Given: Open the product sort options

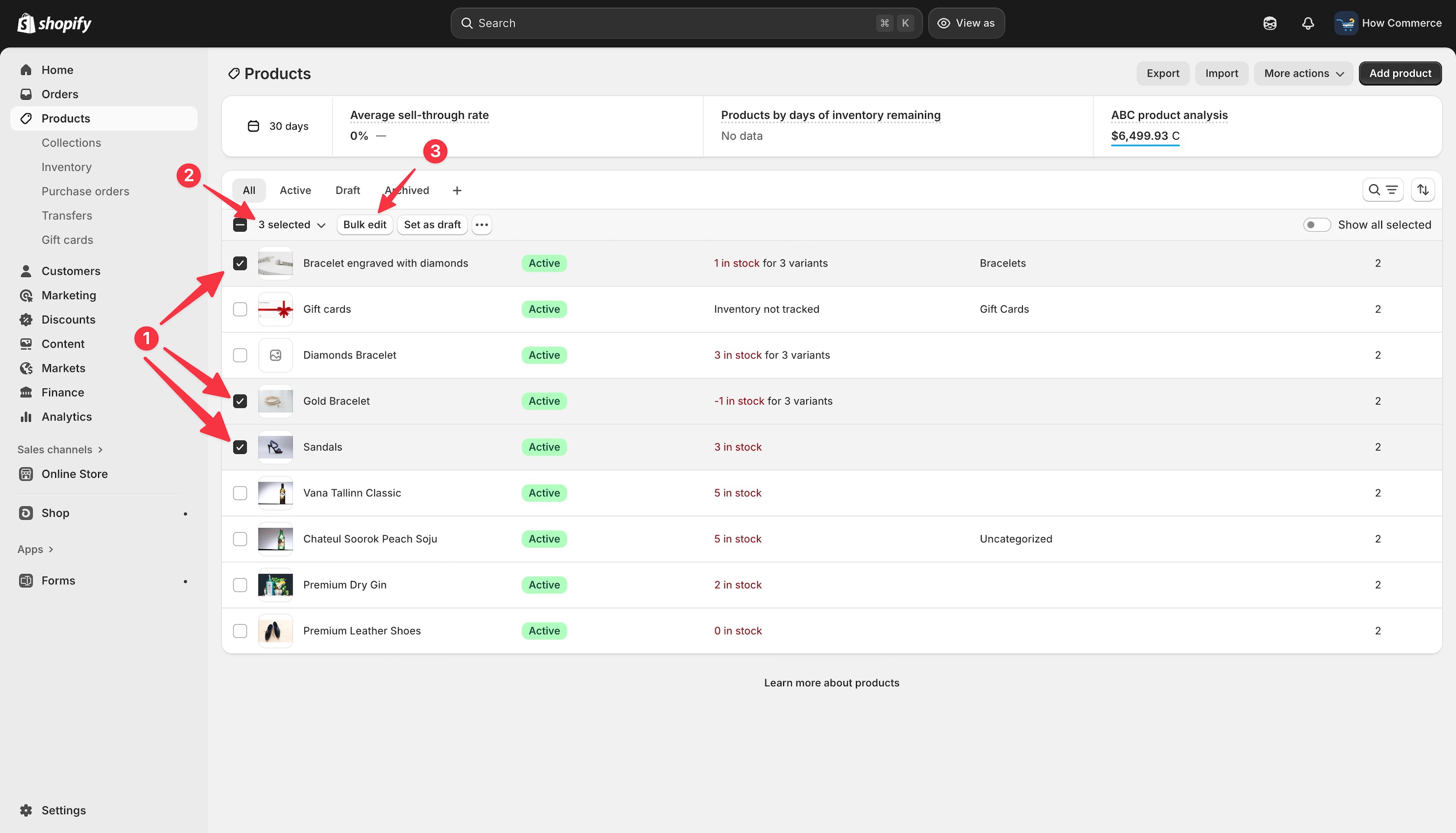Looking at the screenshot, I should [1423, 190].
